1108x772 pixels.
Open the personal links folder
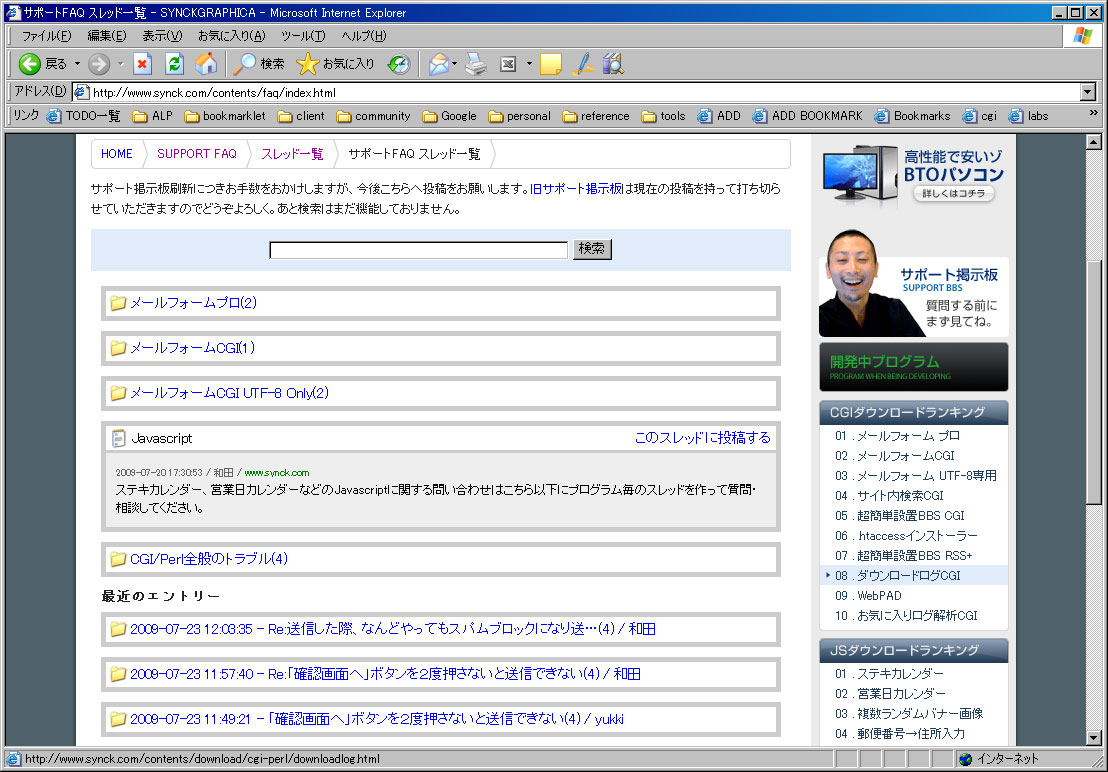[x=519, y=116]
